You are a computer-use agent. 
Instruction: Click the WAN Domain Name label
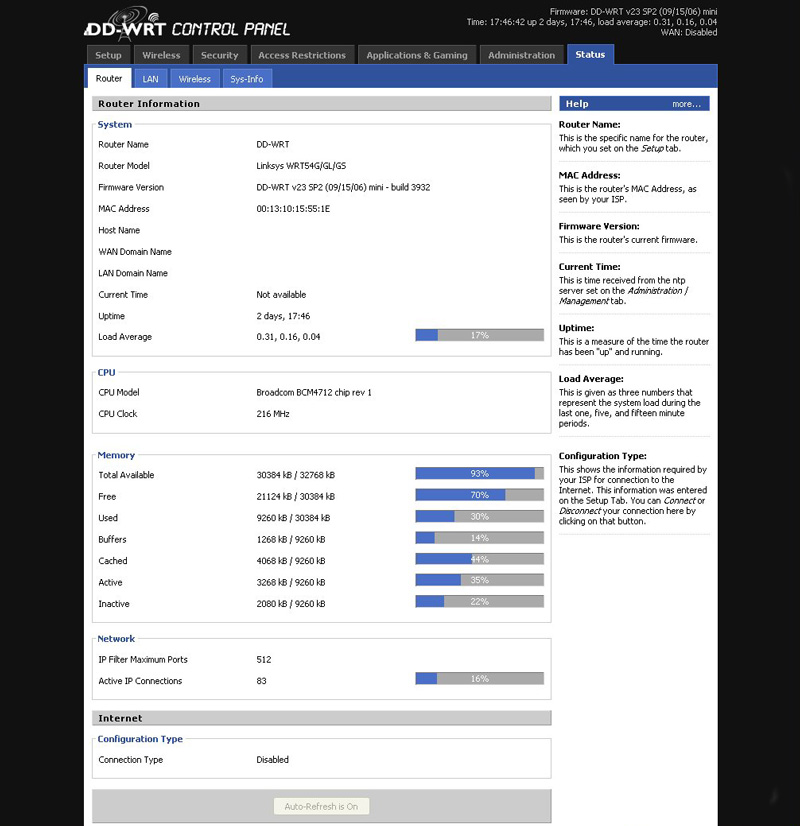coord(135,252)
